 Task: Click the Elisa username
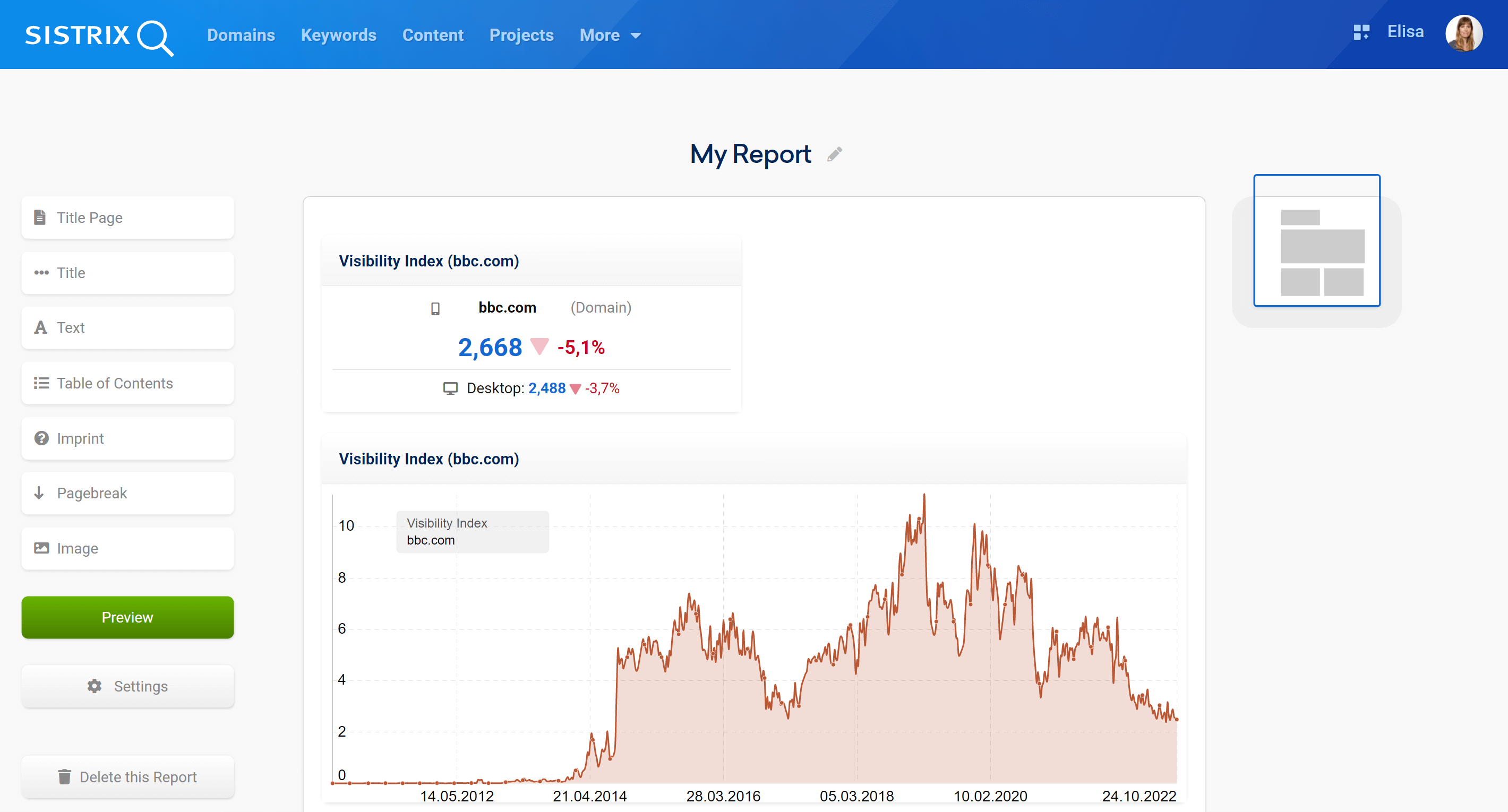[x=1405, y=32]
